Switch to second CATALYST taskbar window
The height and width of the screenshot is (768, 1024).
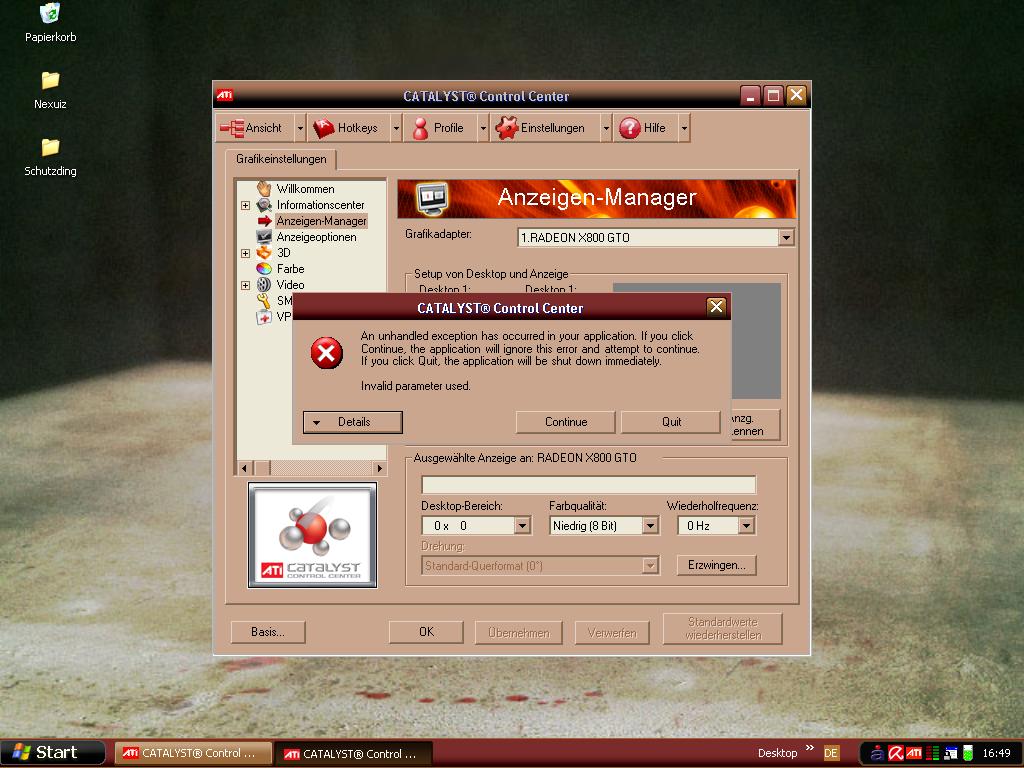coord(353,754)
